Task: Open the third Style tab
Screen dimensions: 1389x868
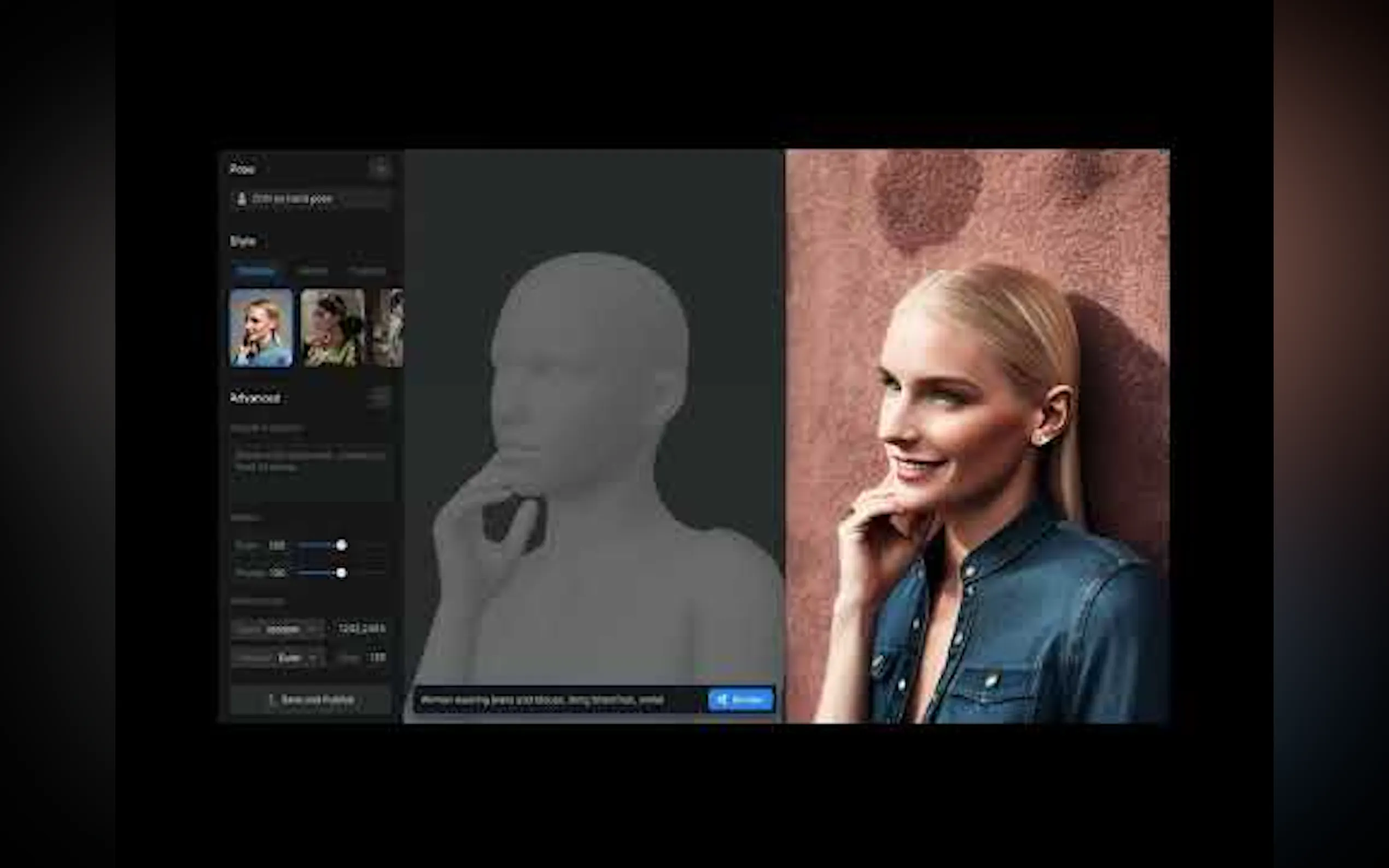Action: (x=367, y=271)
